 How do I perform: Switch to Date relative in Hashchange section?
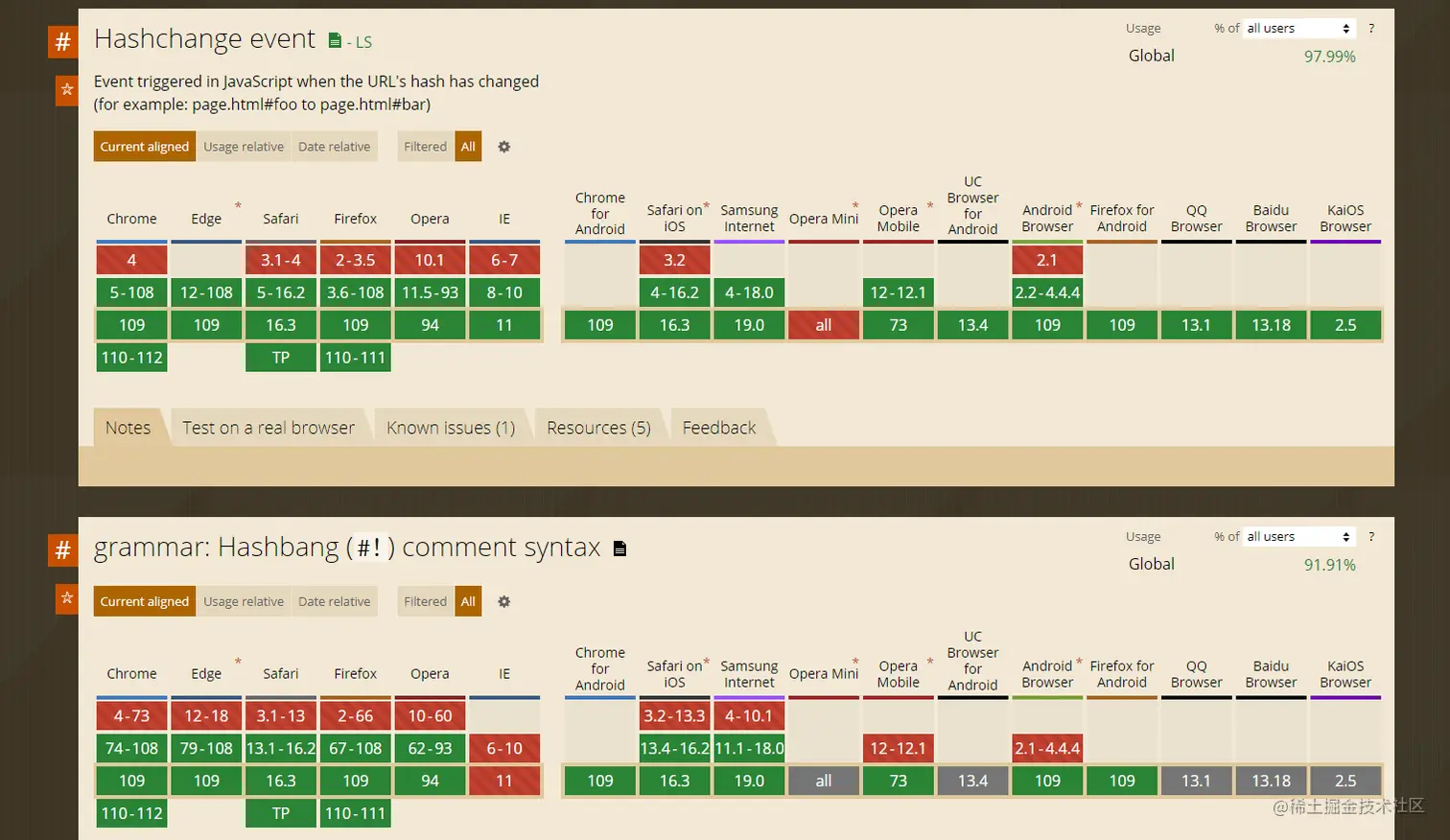coord(334,147)
